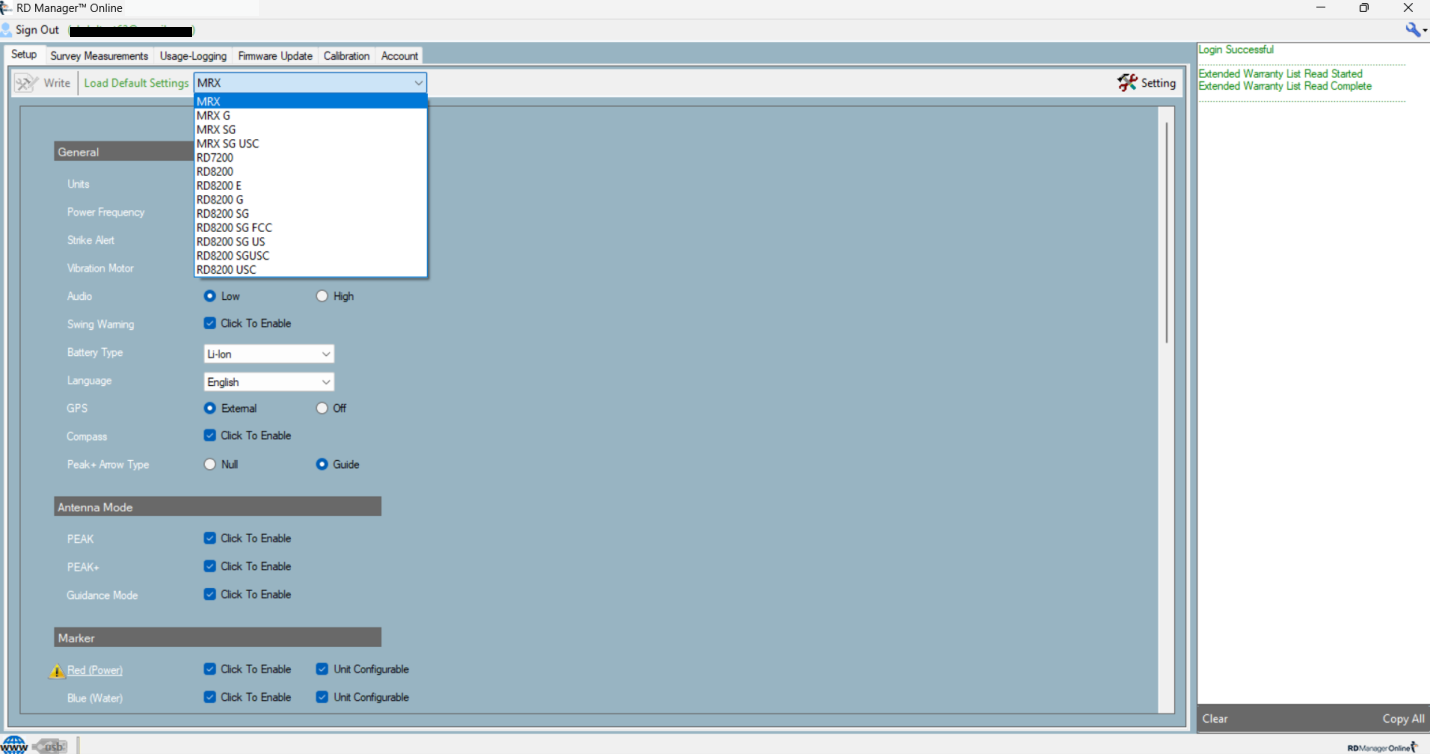Image resolution: width=1430 pixels, height=754 pixels.
Task: Select RD8200 SGUSC from the list
Action: pyautogui.click(x=311, y=255)
